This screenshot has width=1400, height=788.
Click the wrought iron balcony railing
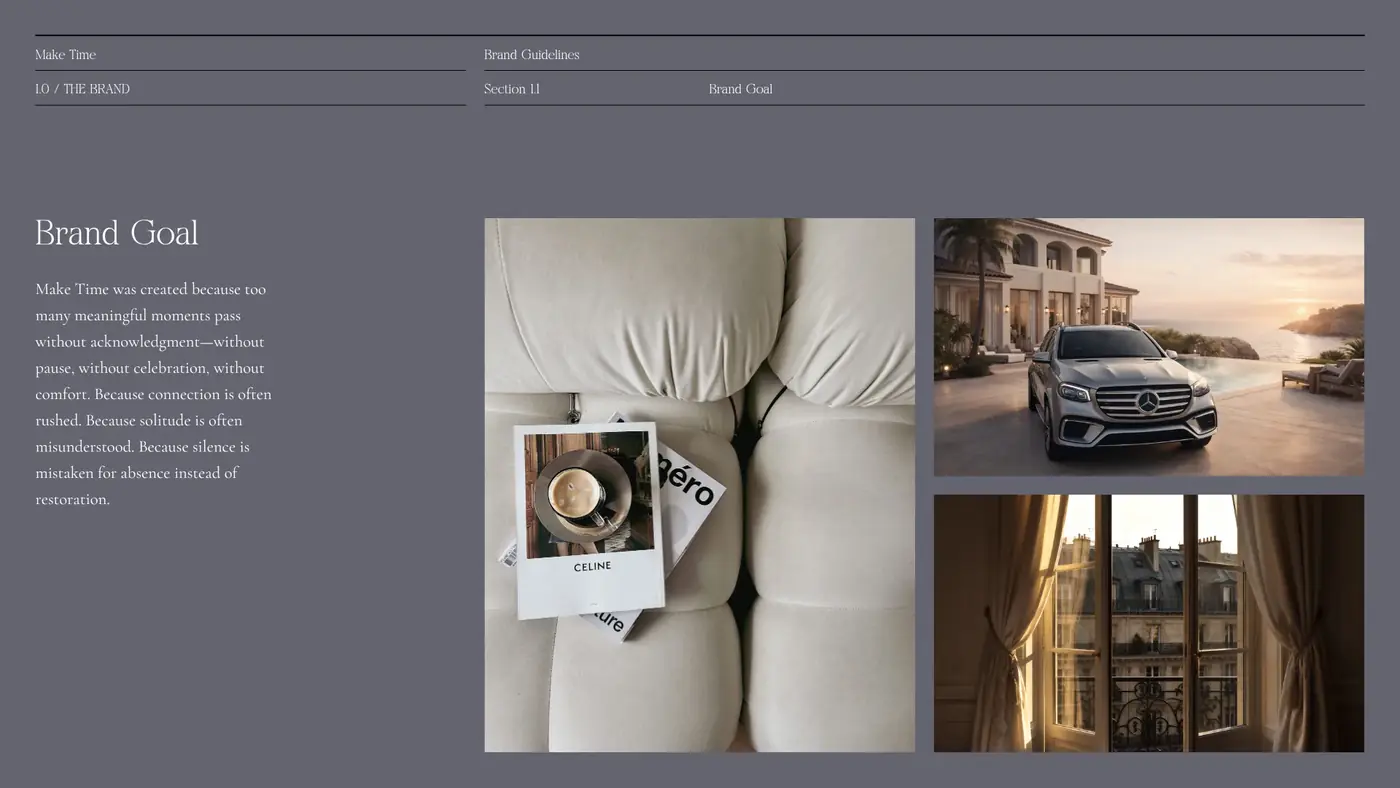tap(1150, 710)
